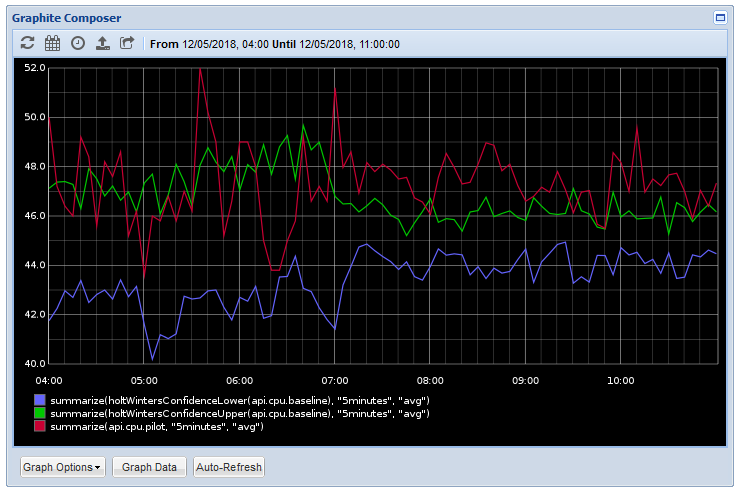Click the blue holtWintersConfidenceLower legend swatch
The height and width of the screenshot is (488, 738).
pos(40,400)
